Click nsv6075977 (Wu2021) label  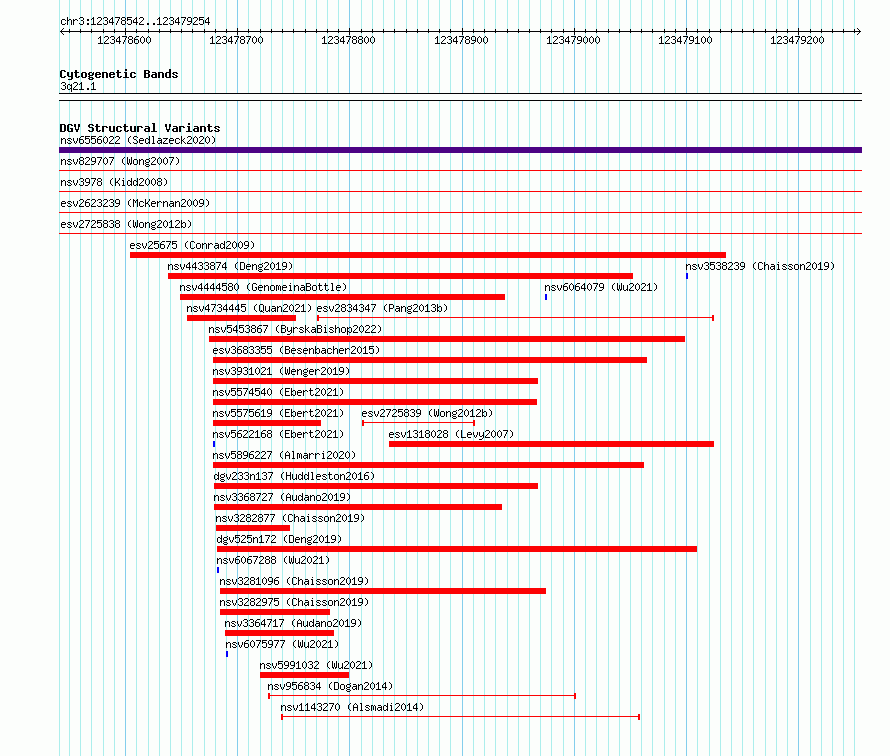point(282,644)
